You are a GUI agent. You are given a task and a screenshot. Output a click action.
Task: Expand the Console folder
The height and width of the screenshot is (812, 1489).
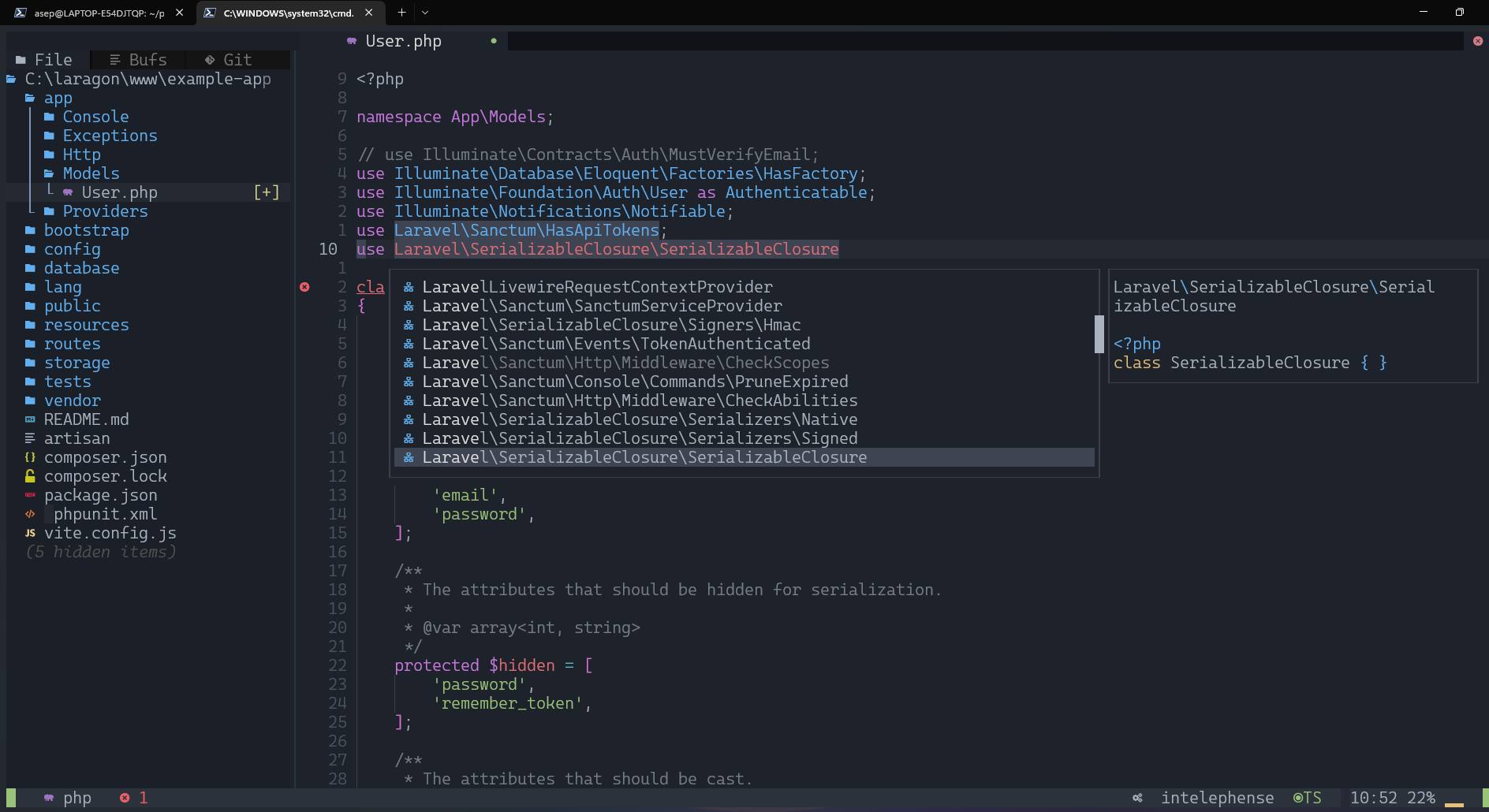click(87, 117)
